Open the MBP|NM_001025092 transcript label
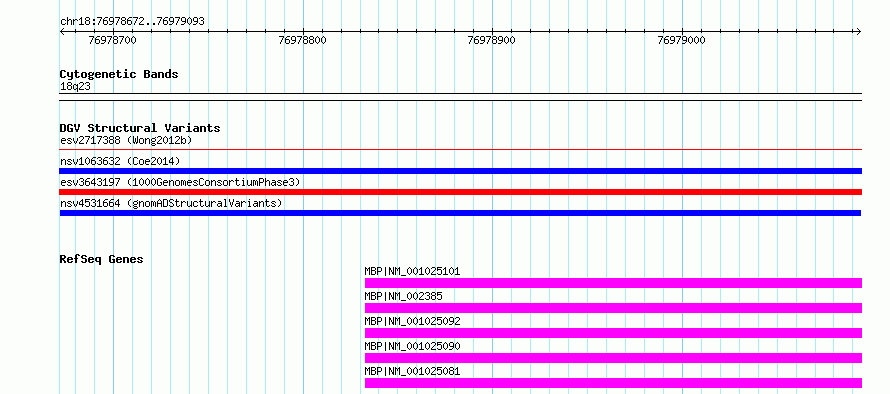Image resolution: width=890 pixels, height=394 pixels. (412, 321)
